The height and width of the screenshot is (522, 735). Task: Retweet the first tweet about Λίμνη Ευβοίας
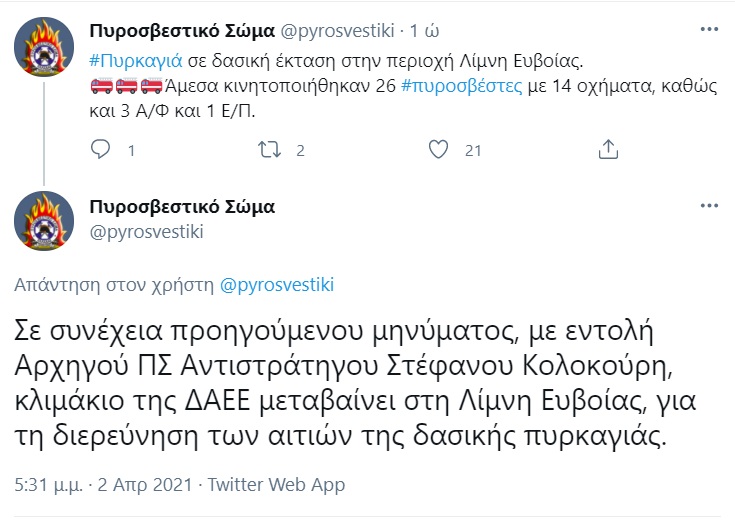click(x=270, y=149)
